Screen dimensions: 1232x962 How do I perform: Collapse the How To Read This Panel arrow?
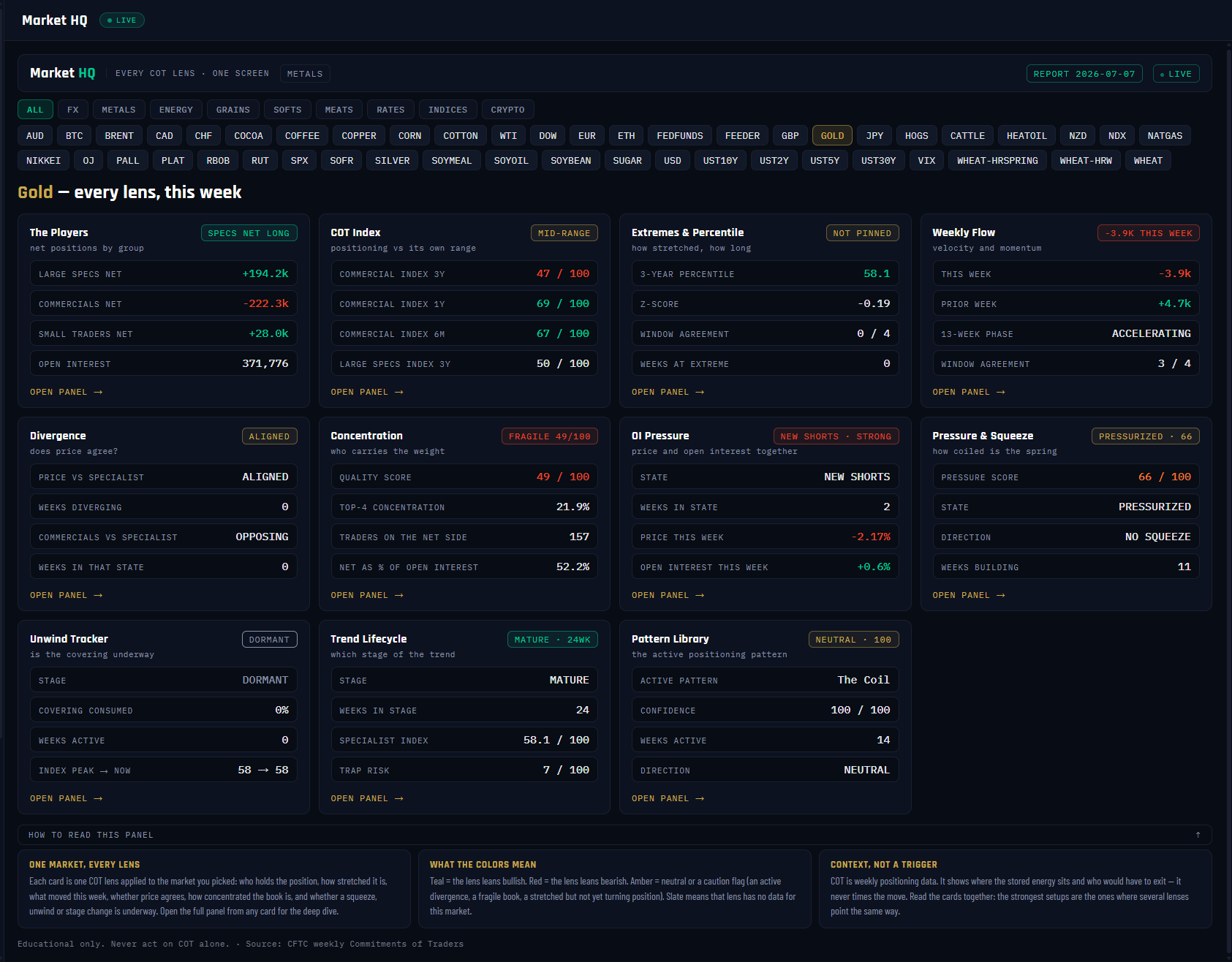click(1198, 835)
